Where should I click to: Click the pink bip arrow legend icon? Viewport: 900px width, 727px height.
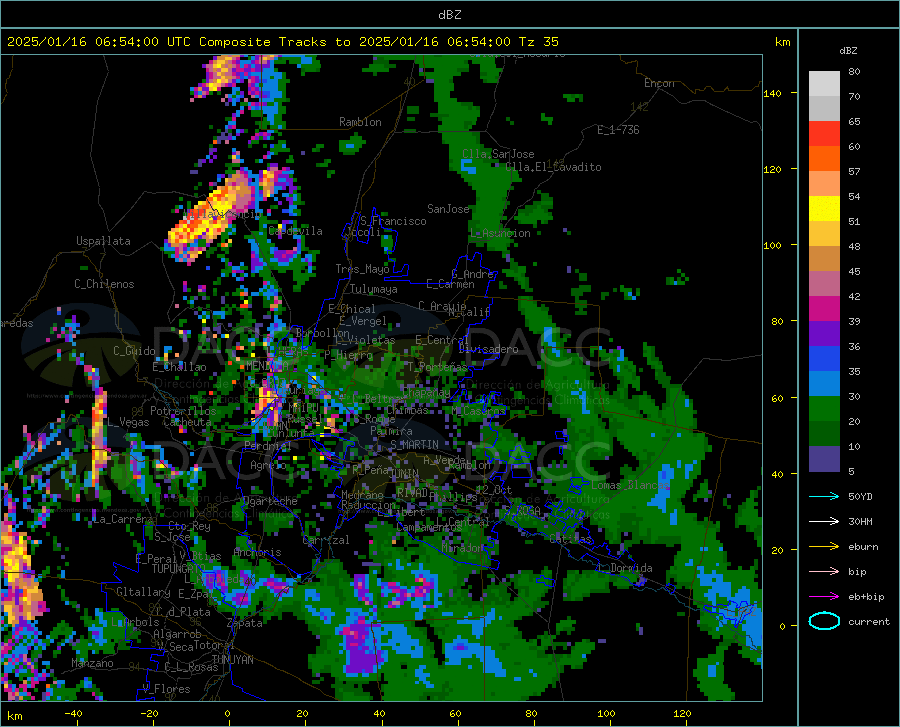click(824, 572)
